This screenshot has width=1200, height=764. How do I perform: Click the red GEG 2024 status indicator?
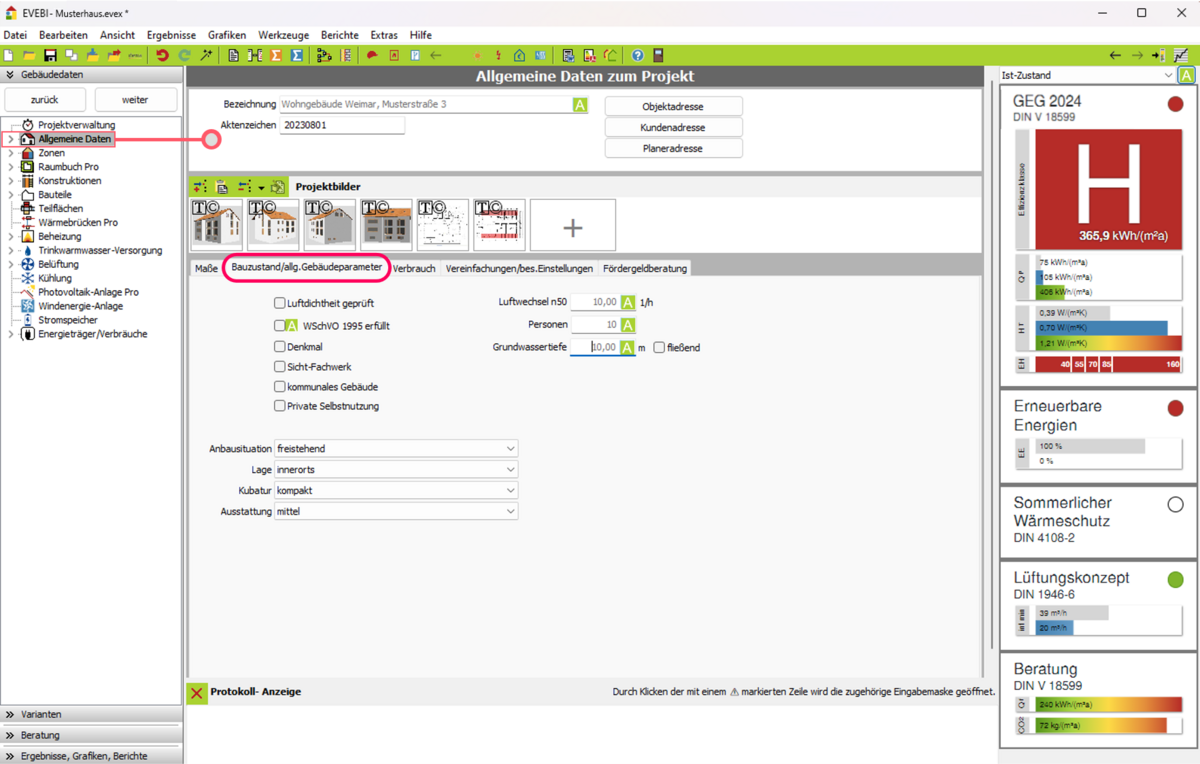pos(1175,104)
